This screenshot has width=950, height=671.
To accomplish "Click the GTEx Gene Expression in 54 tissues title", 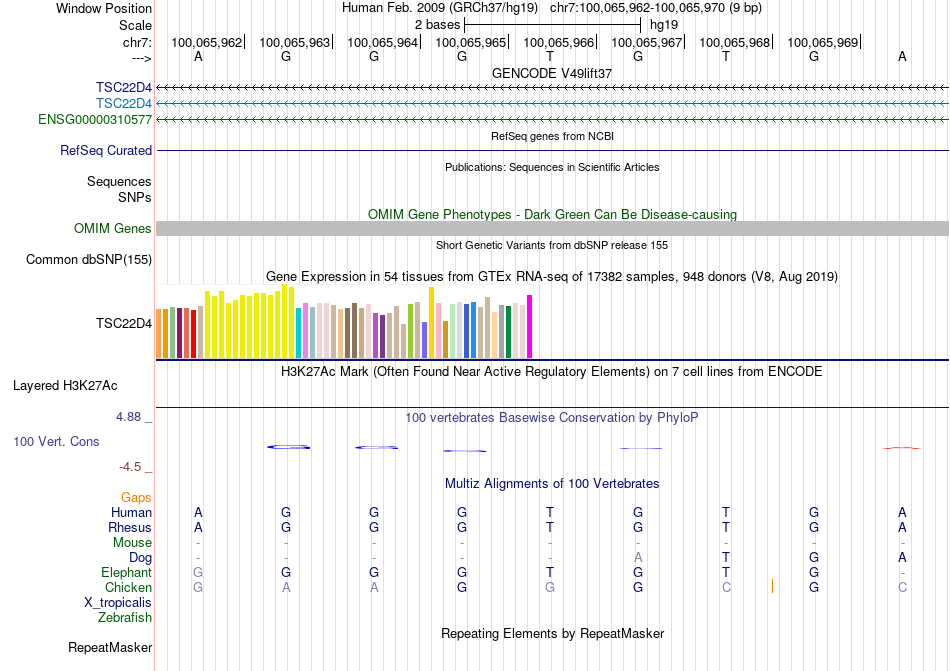I will tap(552, 277).
